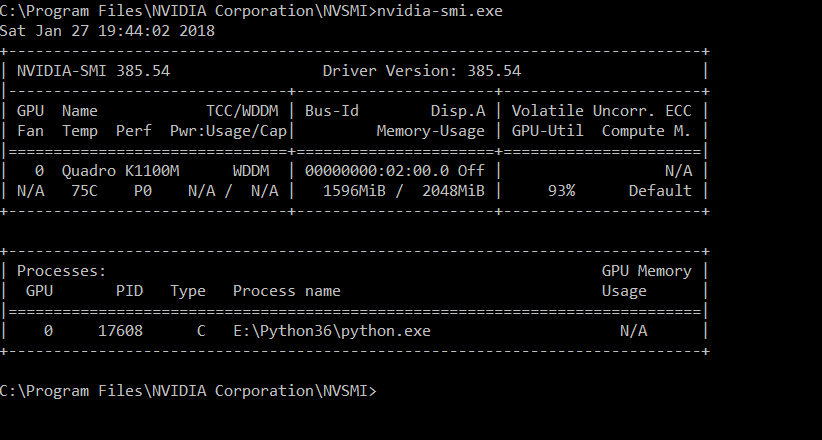Click the process type 'C'
The height and width of the screenshot is (440, 822).
(201, 330)
